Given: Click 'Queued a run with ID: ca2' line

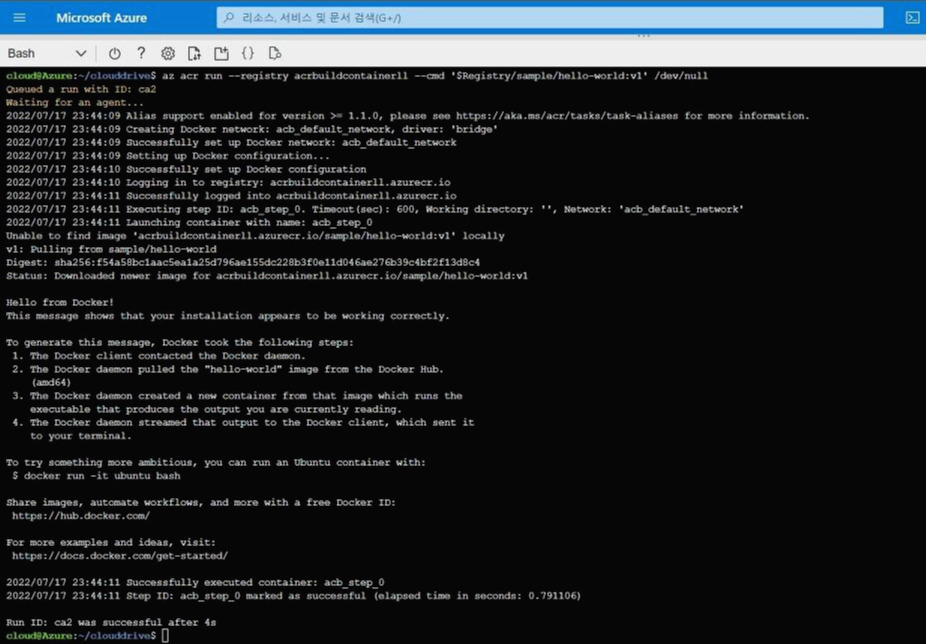Looking at the screenshot, I should tap(81, 89).
